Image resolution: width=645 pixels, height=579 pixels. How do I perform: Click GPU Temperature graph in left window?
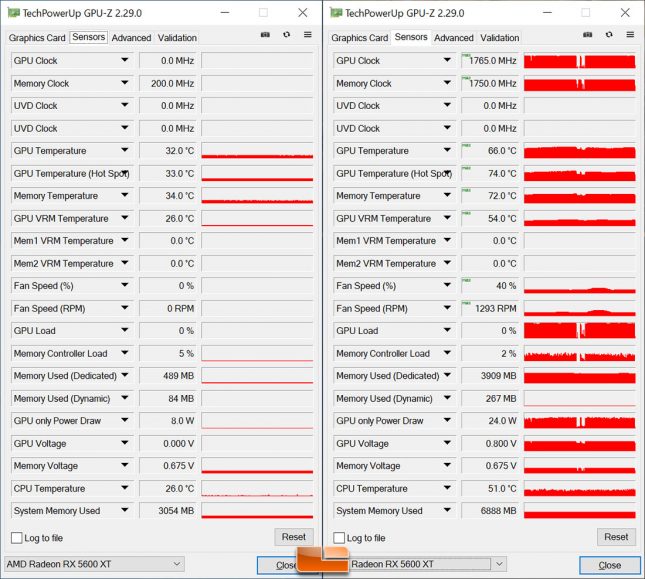tap(257, 151)
